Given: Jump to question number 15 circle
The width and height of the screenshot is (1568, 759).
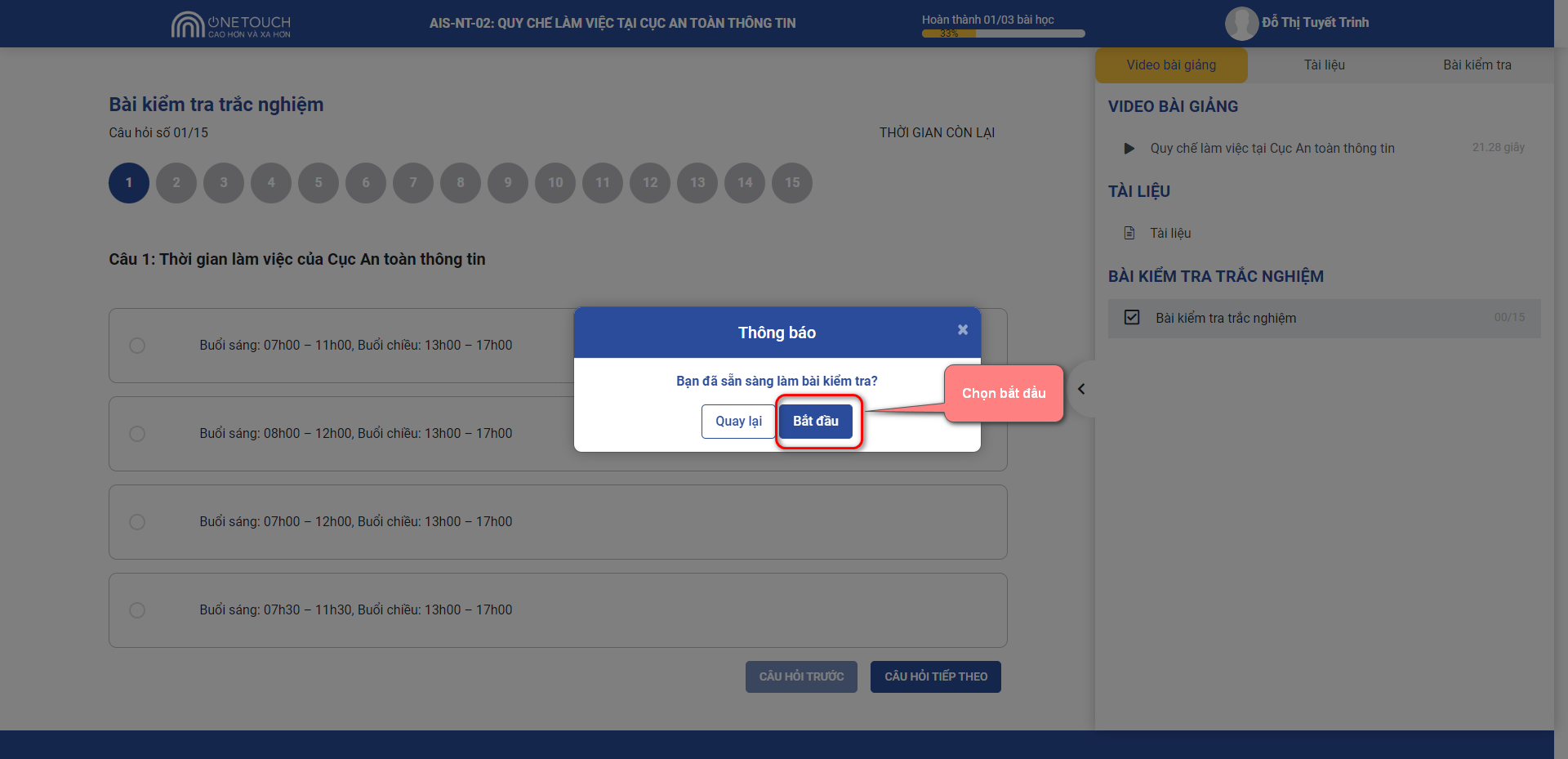Looking at the screenshot, I should [x=792, y=183].
